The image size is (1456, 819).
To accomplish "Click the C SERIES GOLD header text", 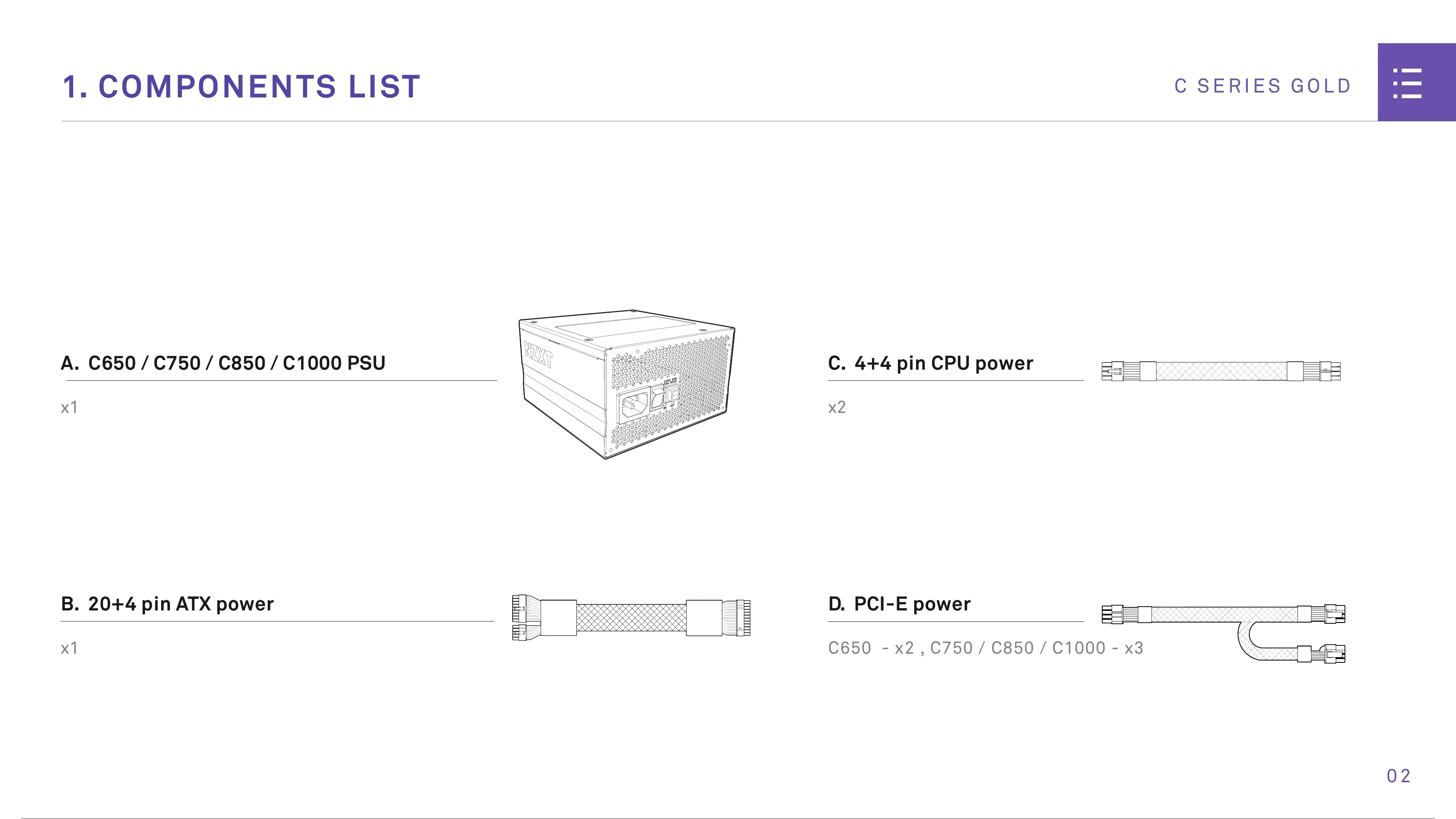I will (1263, 86).
